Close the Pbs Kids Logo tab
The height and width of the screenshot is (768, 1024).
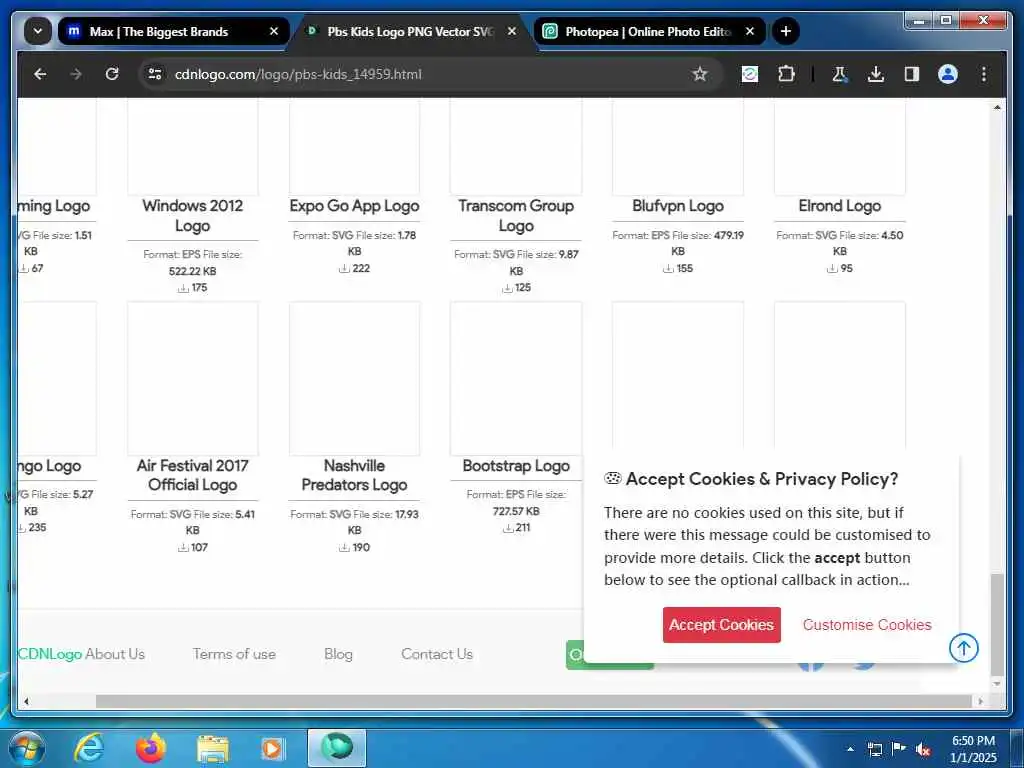511,31
